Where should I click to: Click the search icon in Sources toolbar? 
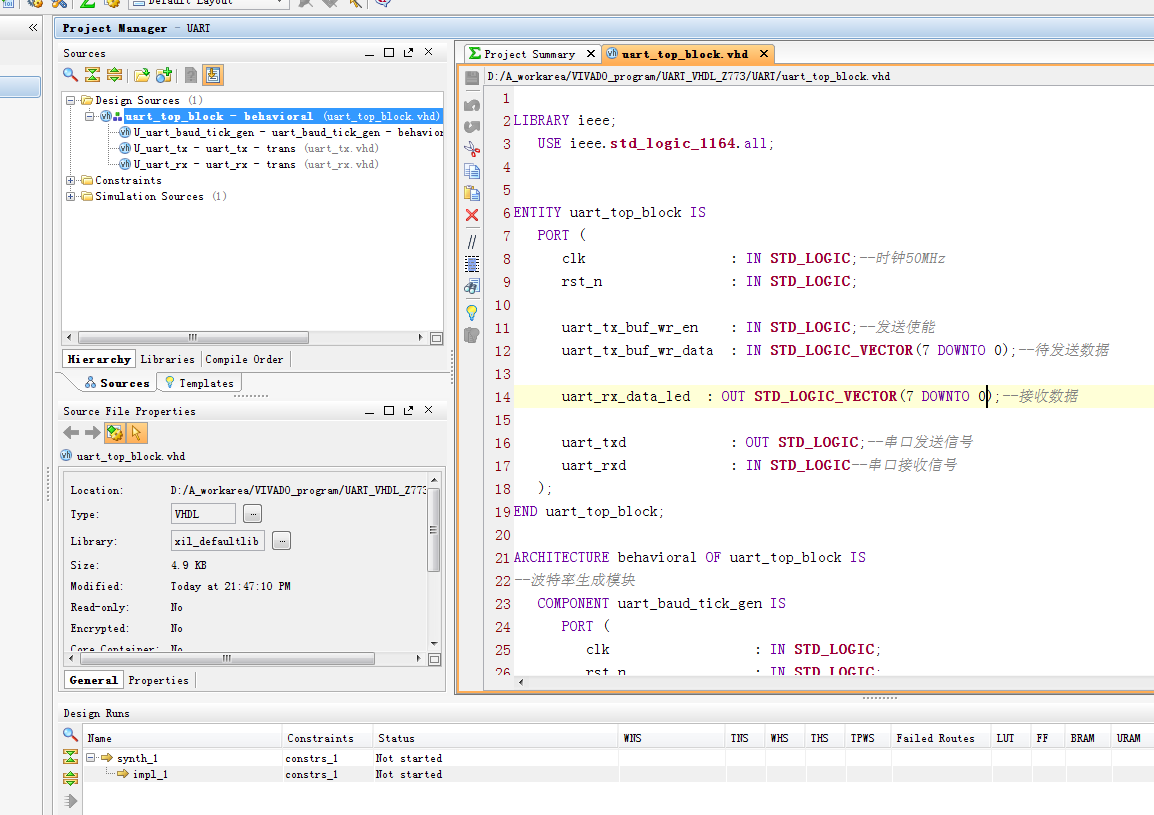click(70, 74)
